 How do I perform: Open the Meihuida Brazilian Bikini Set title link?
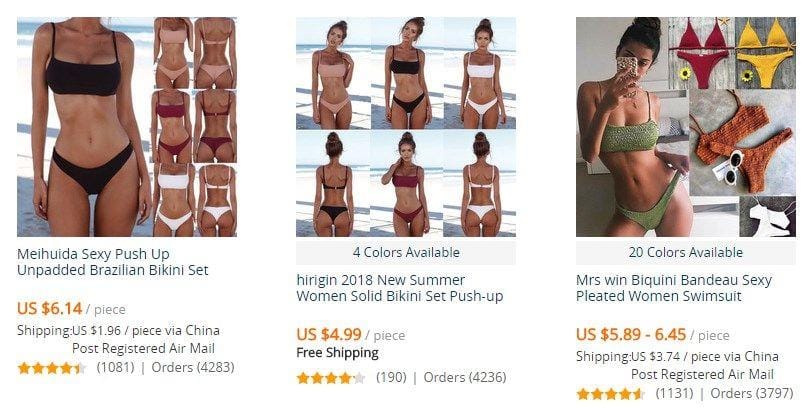pyautogui.click(x=113, y=262)
